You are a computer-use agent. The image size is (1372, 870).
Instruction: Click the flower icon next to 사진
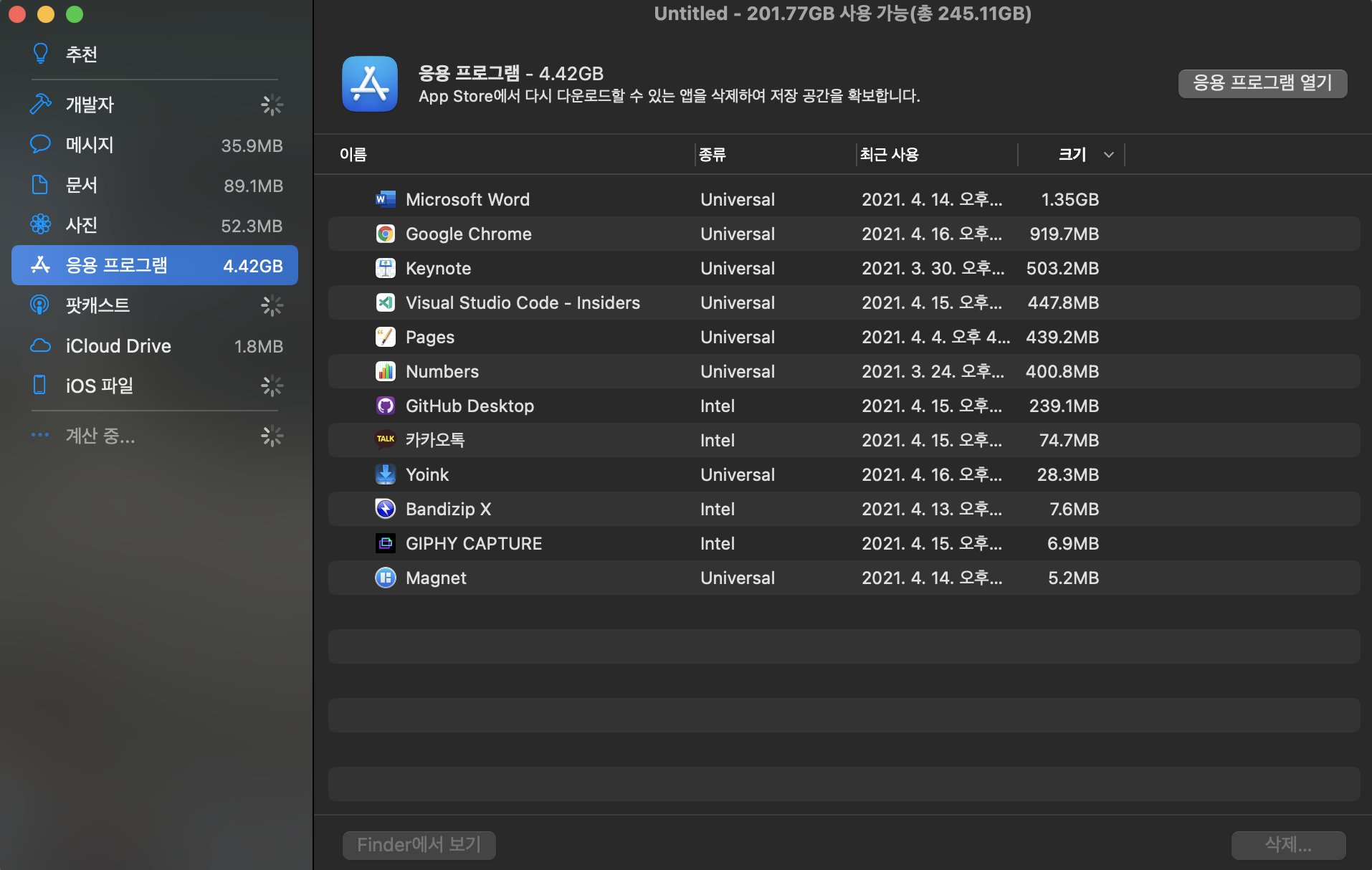tap(41, 224)
